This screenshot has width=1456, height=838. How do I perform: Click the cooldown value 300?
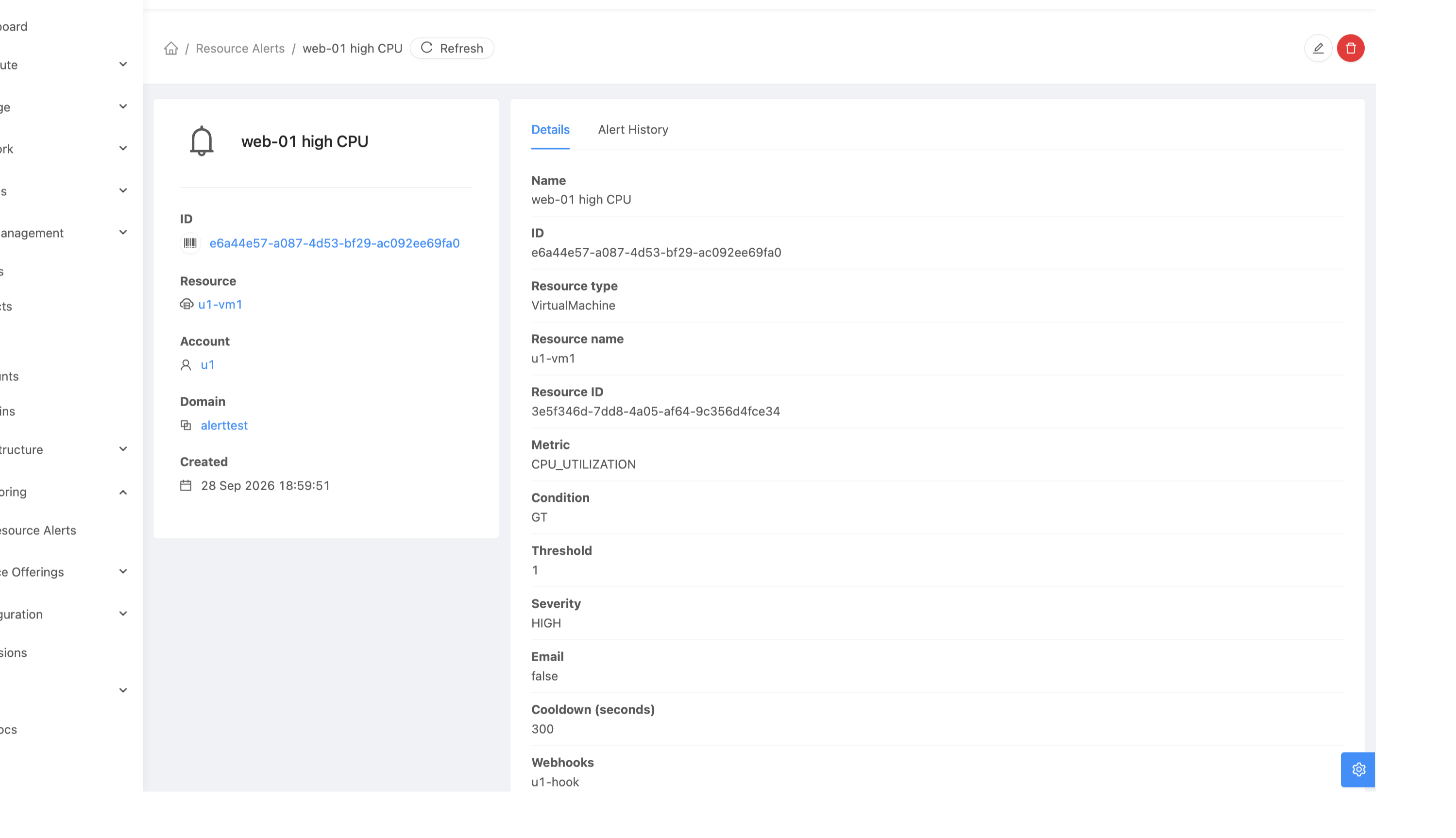(542, 729)
